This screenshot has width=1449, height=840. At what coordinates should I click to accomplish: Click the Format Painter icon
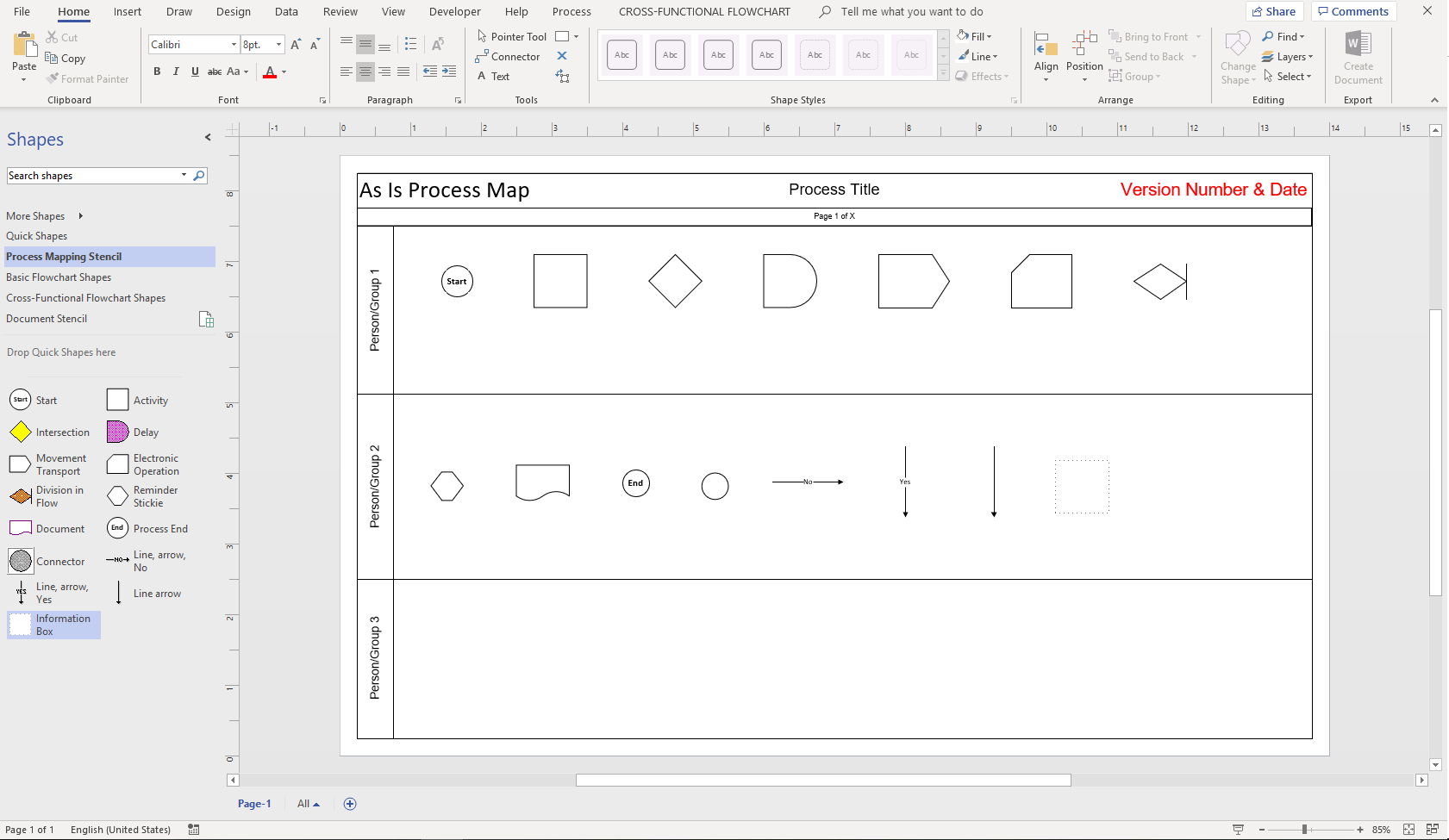[x=53, y=79]
